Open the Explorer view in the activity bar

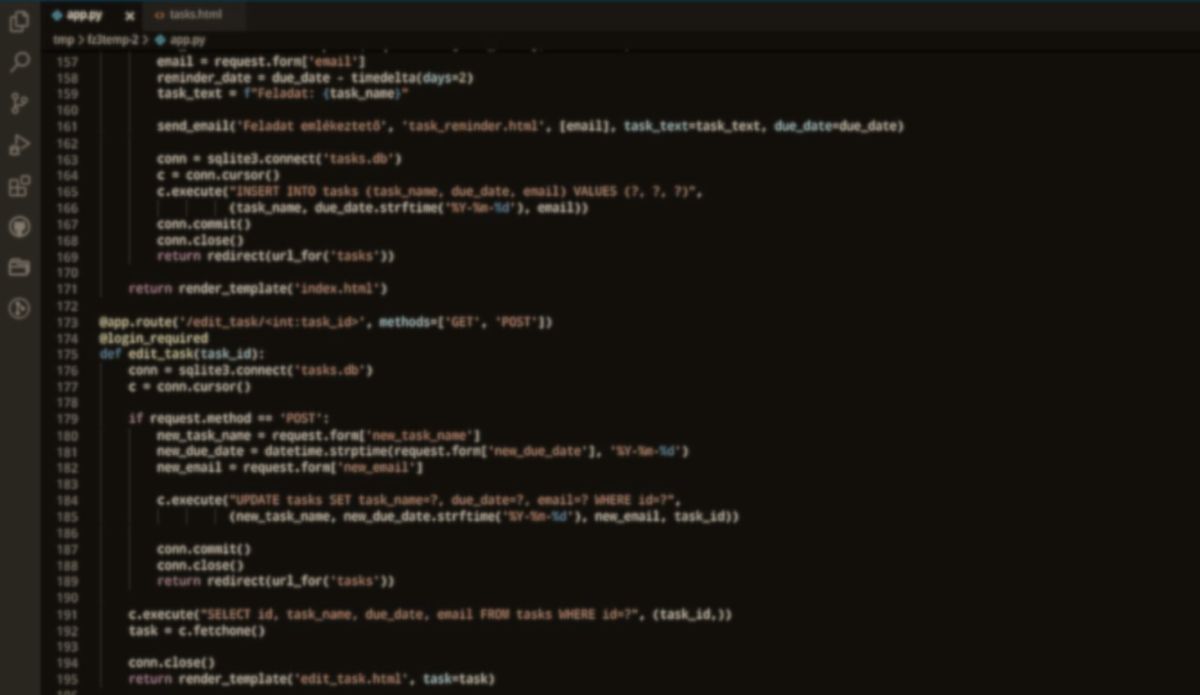[x=19, y=22]
